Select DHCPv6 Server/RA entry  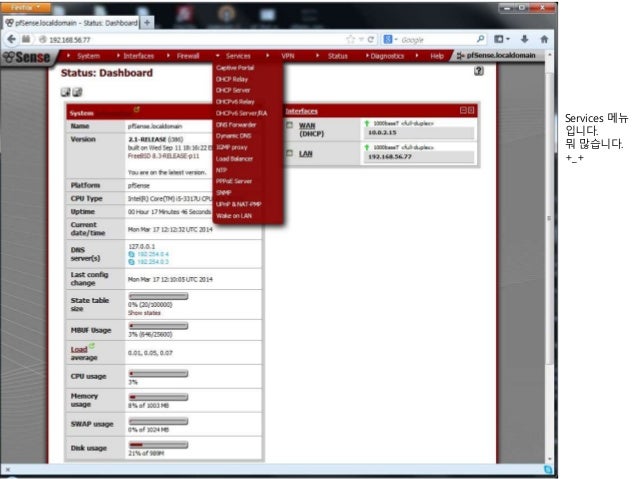(x=242, y=113)
